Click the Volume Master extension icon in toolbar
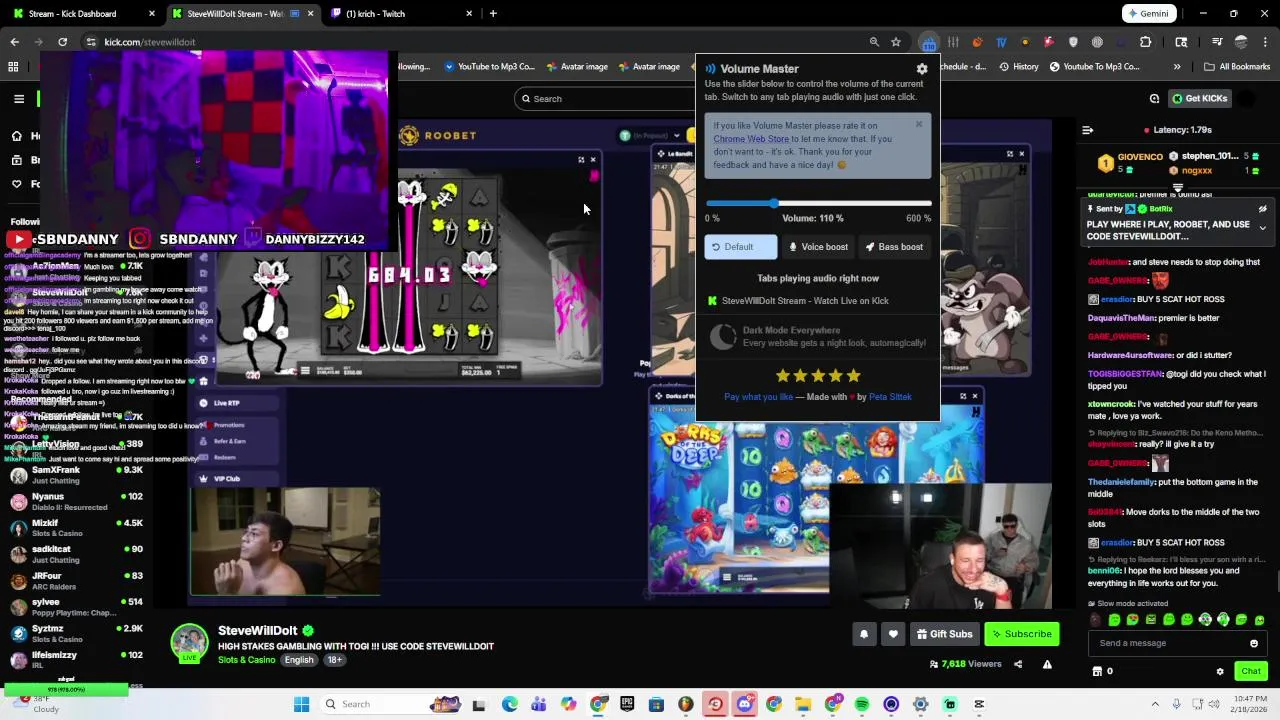Screen dimensions: 1280x720 tap(929, 42)
